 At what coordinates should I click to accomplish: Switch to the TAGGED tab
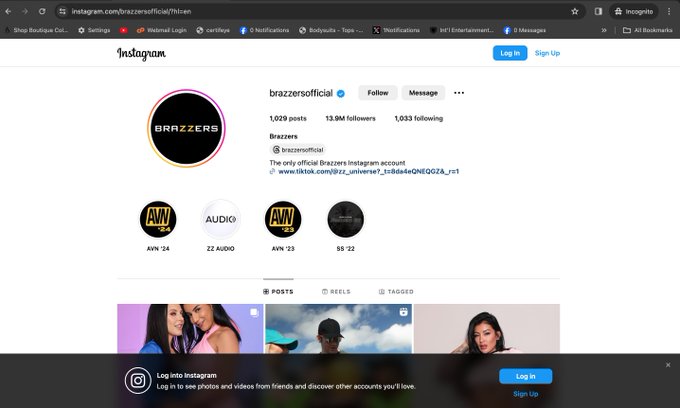(396, 291)
